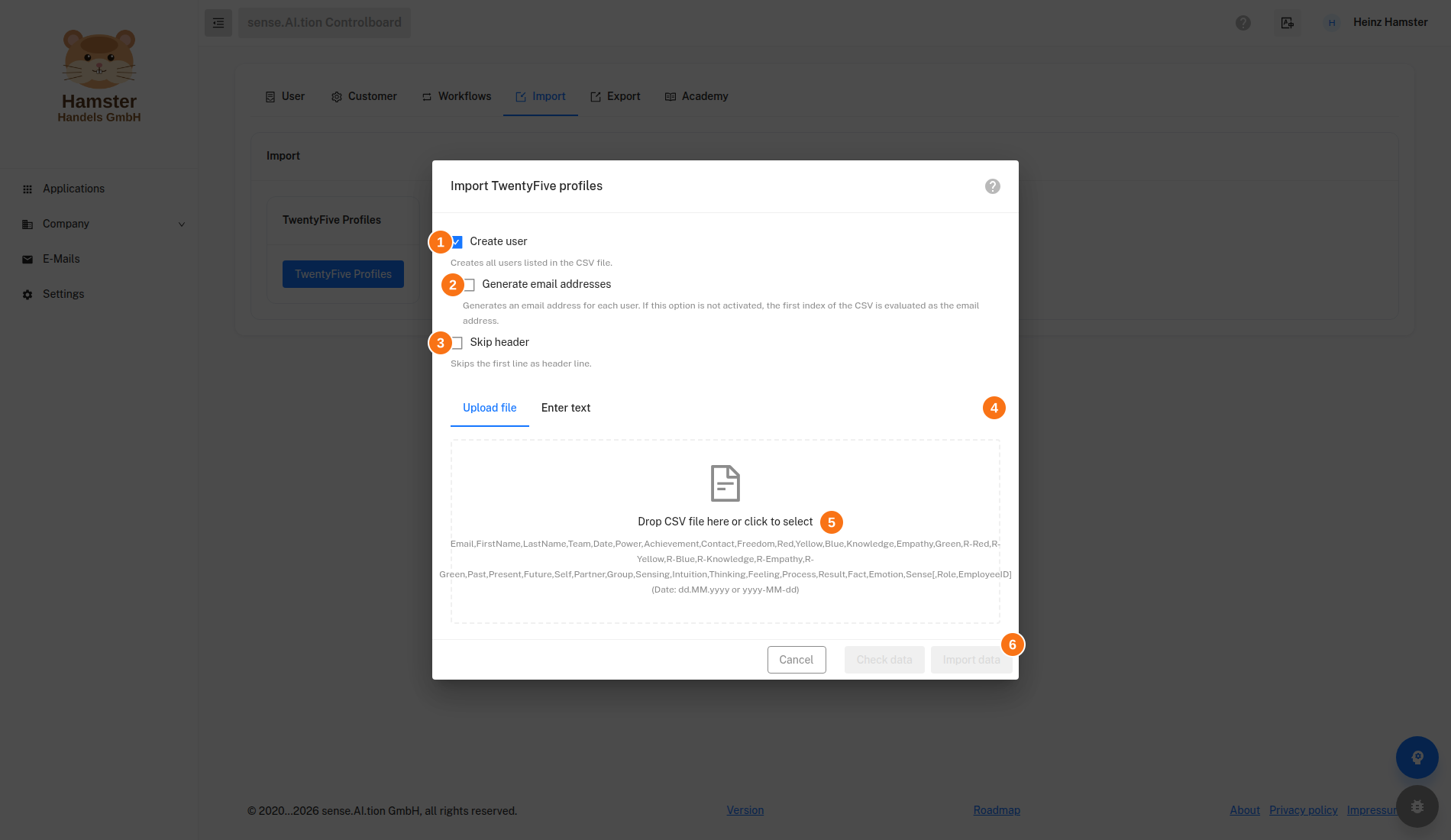Switch to the Export tab

[x=616, y=96]
